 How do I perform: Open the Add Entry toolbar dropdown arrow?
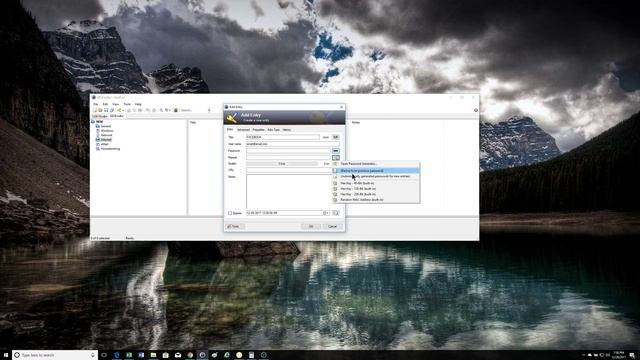[123, 110]
